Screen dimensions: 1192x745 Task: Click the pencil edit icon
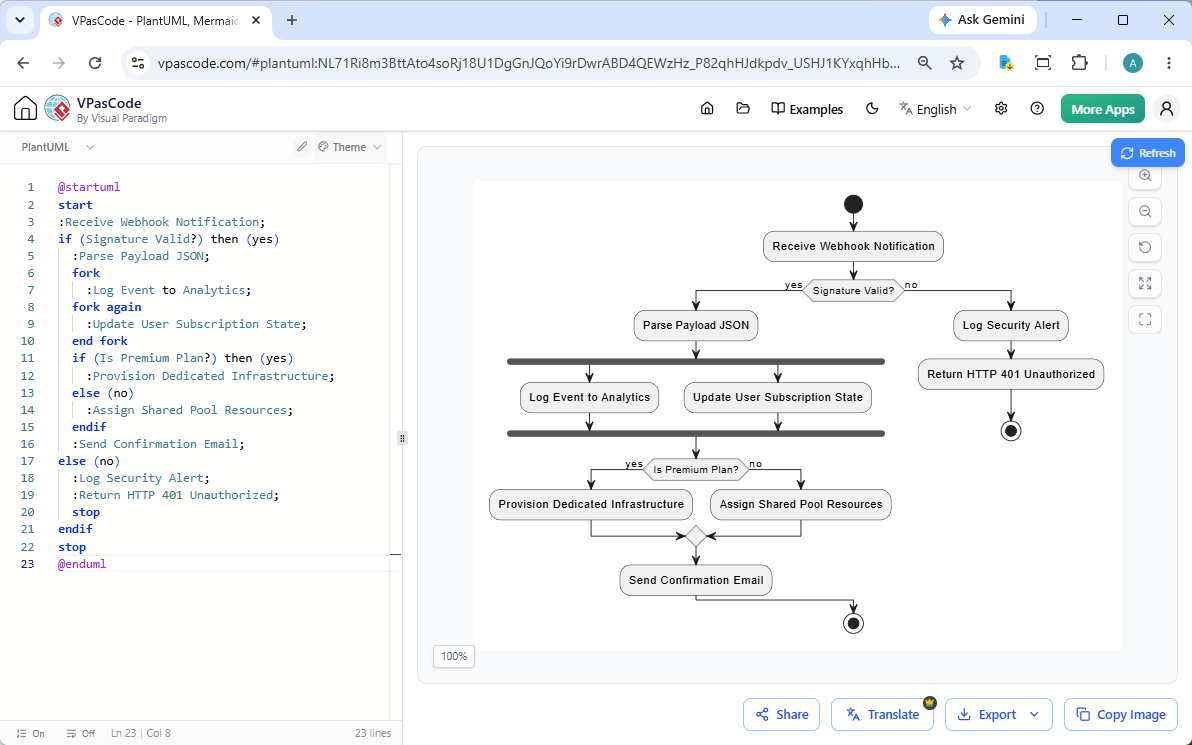point(302,147)
